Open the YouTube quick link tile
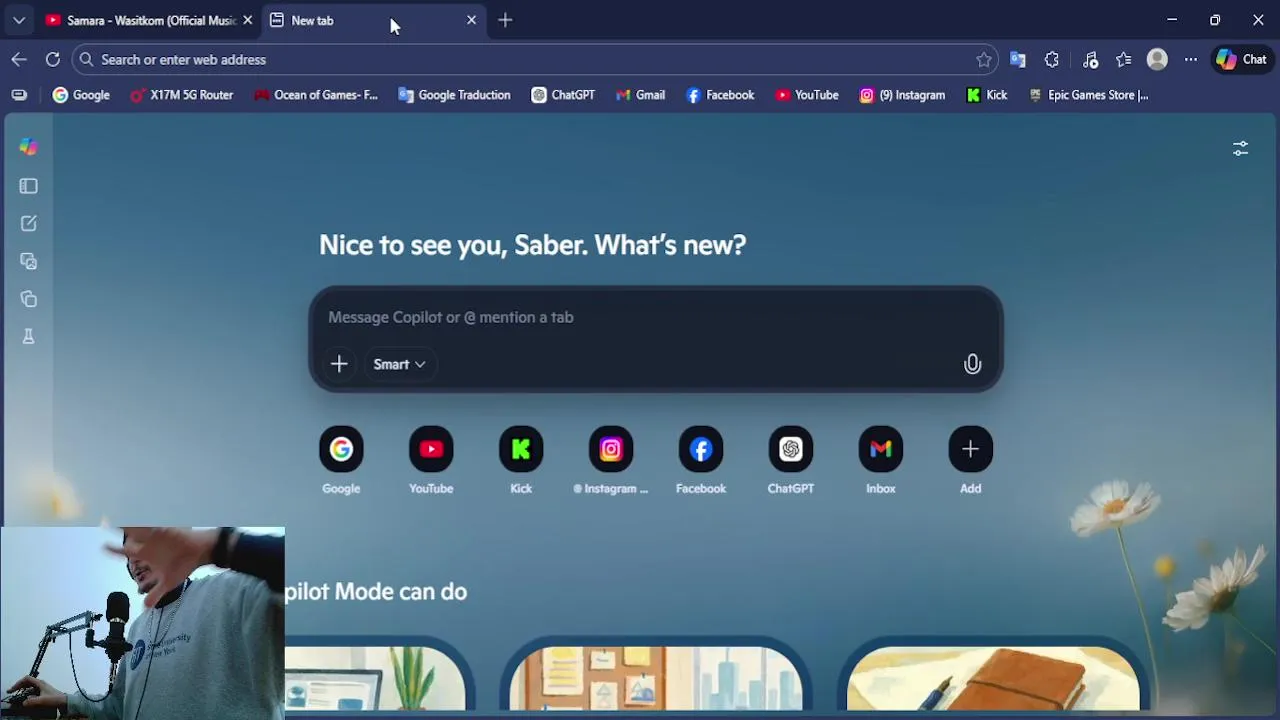Screen dimensions: 1280x720 point(431,461)
